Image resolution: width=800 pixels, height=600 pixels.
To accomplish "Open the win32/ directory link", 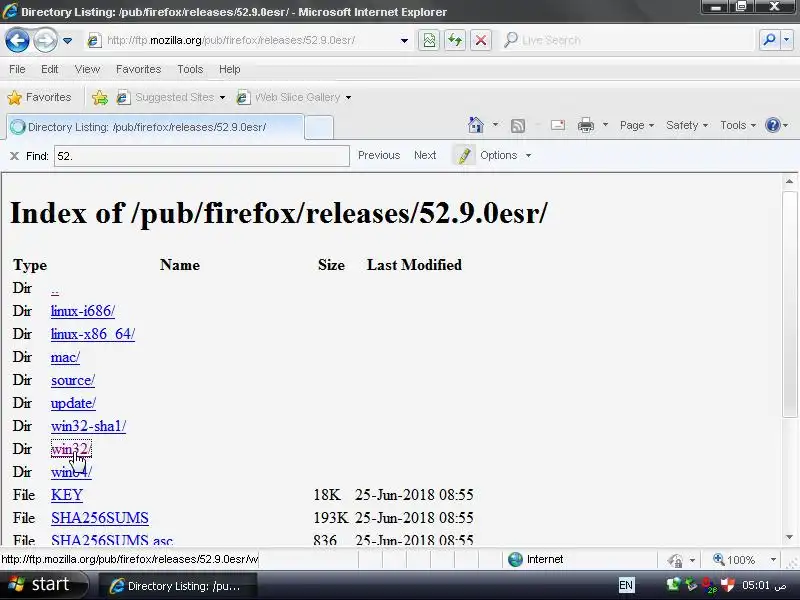I will 71,449.
